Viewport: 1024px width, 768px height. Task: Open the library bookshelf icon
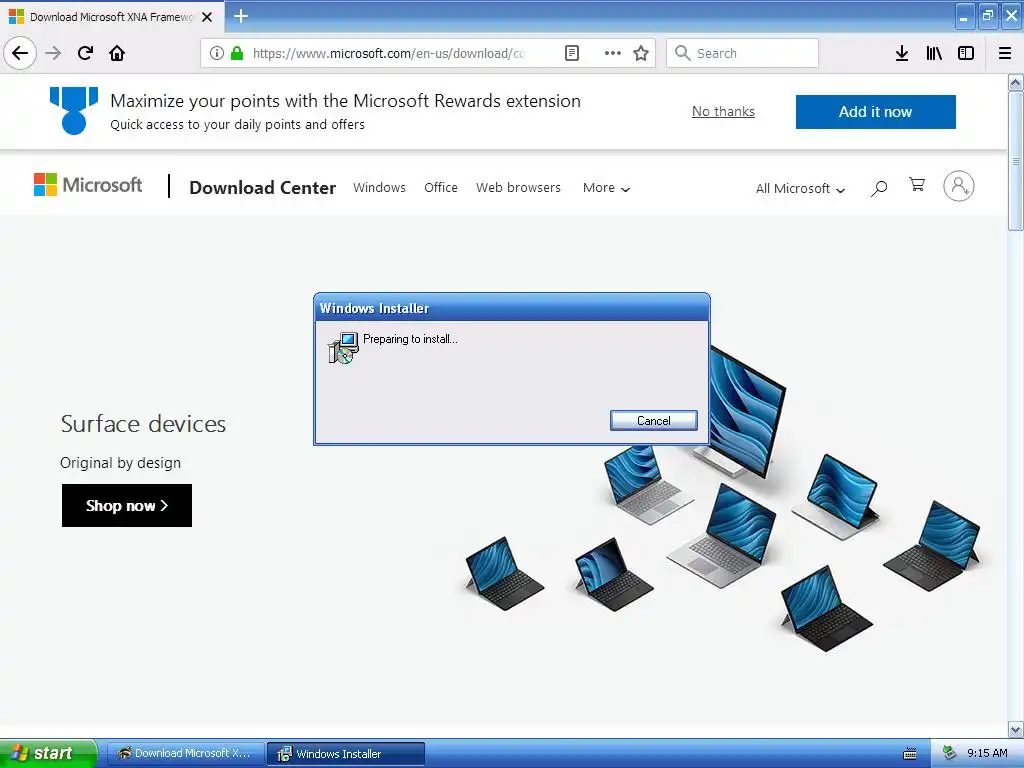(x=934, y=53)
